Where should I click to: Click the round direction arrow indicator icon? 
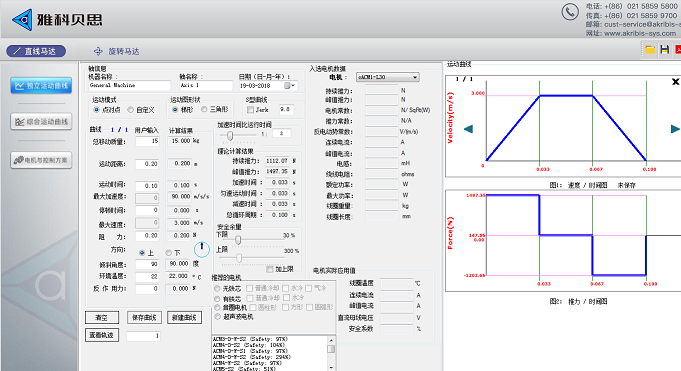[202, 248]
